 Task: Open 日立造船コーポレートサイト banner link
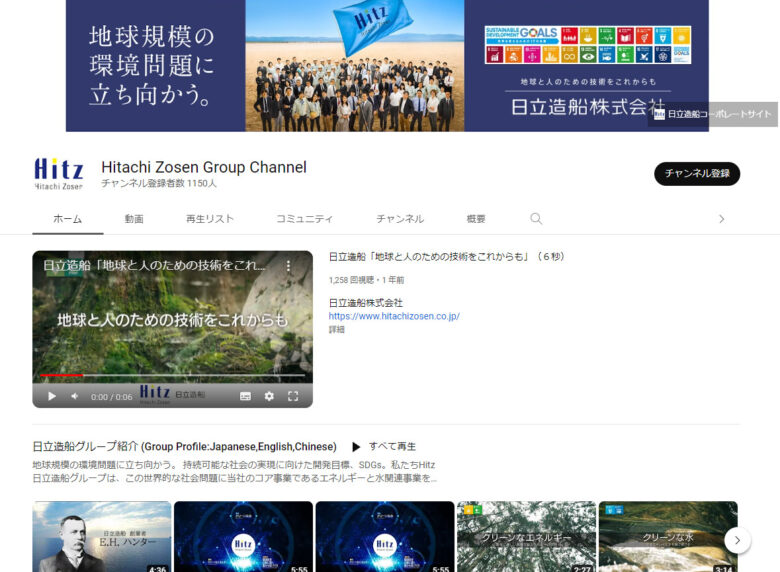(x=712, y=114)
